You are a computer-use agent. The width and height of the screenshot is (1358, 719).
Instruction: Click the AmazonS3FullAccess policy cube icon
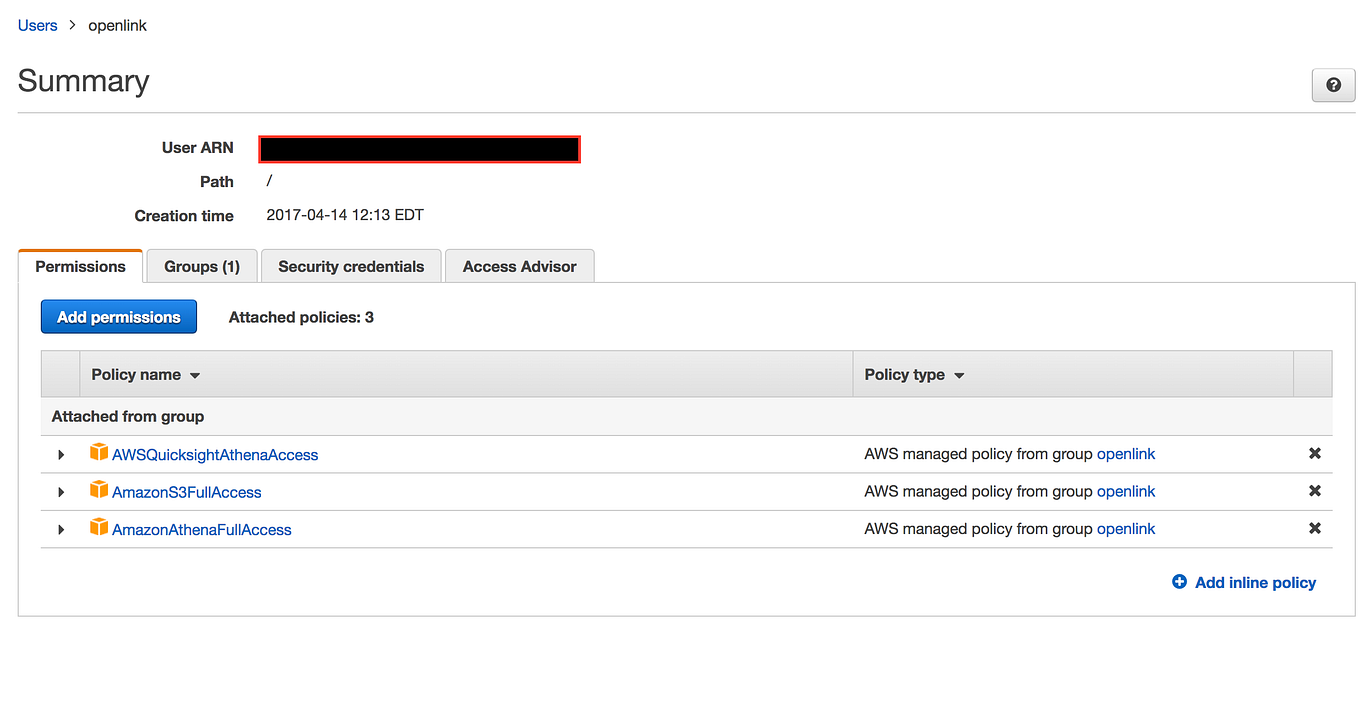pyautogui.click(x=98, y=491)
